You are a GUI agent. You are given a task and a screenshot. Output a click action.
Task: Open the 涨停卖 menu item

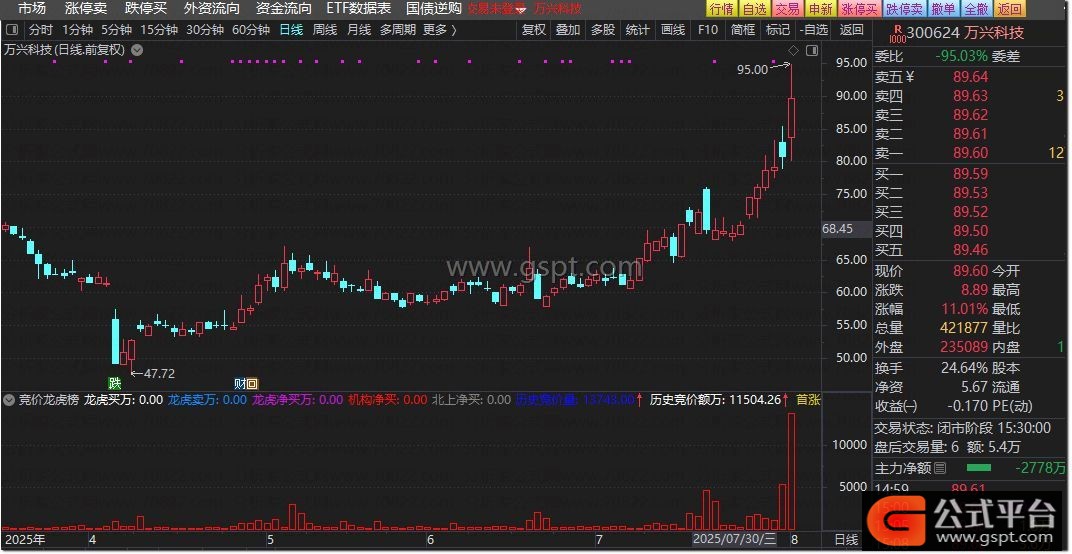pyautogui.click(x=85, y=9)
